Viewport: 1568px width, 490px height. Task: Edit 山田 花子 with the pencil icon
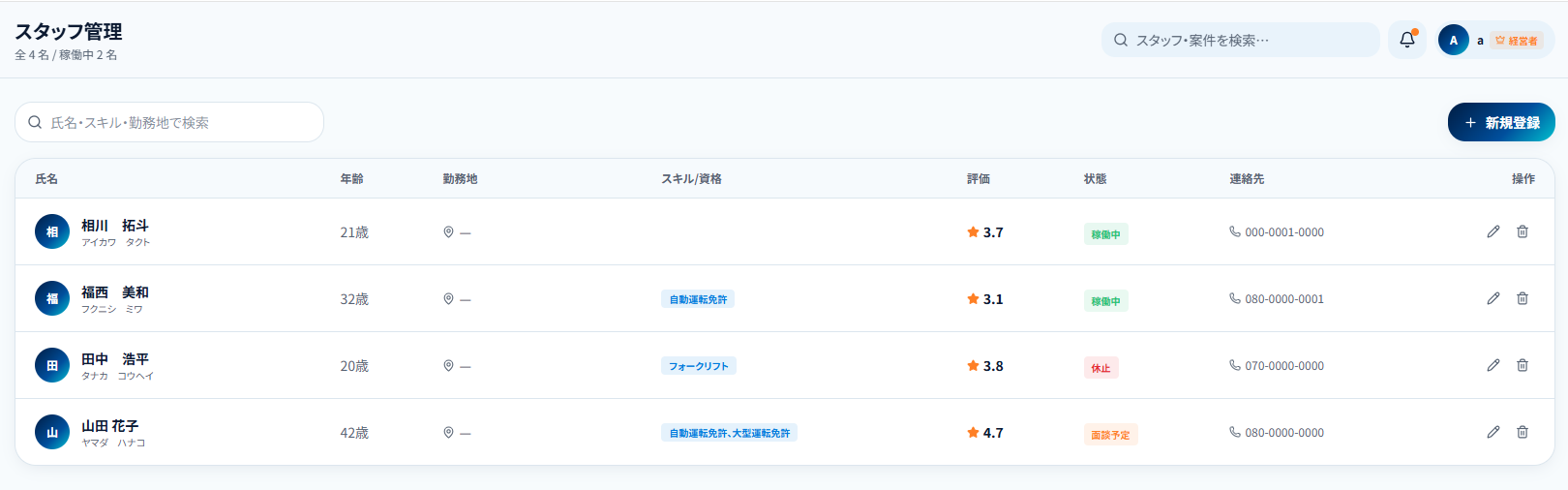pyautogui.click(x=1493, y=432)
